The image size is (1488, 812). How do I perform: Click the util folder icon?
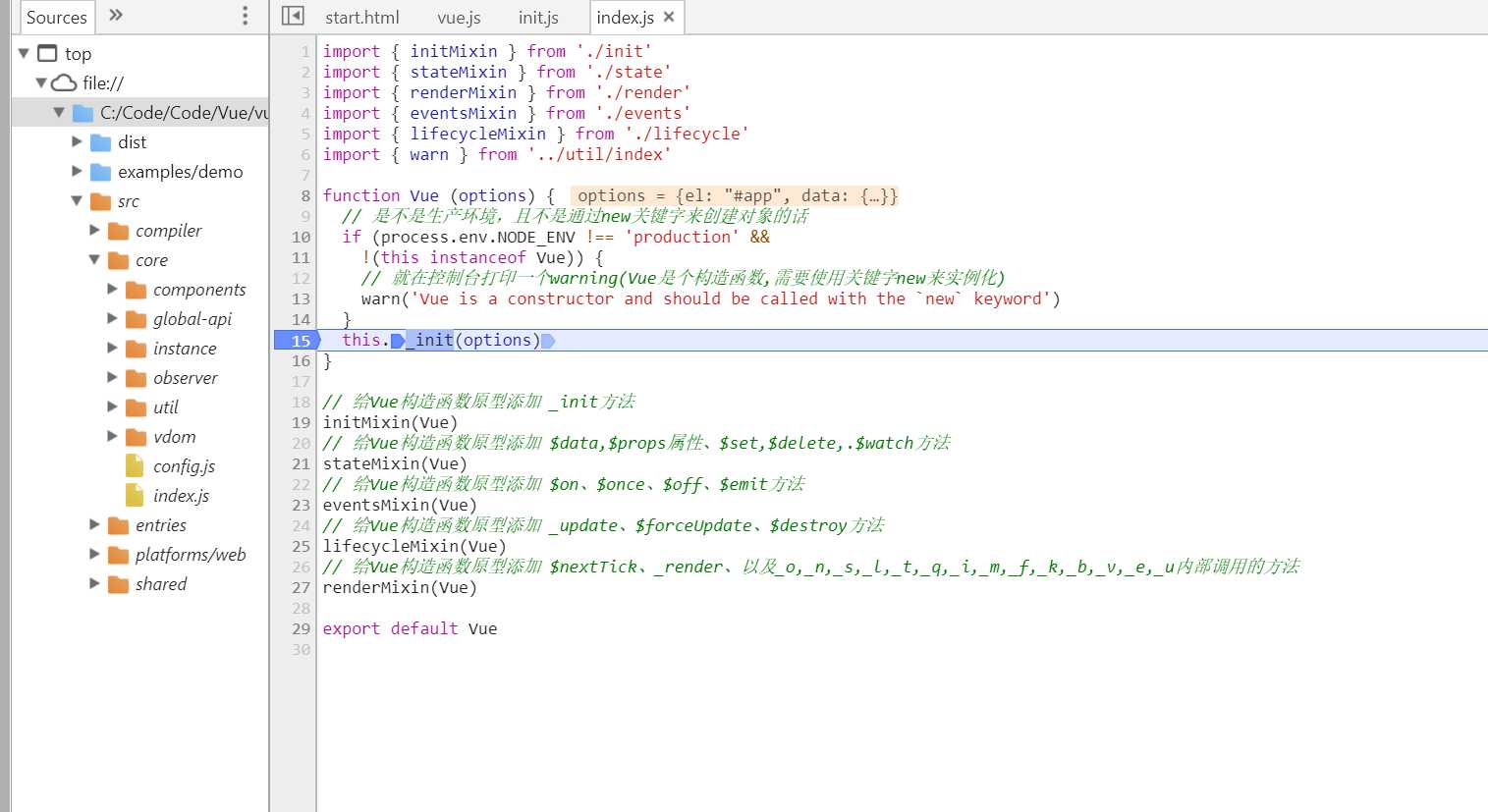point(136,407)
